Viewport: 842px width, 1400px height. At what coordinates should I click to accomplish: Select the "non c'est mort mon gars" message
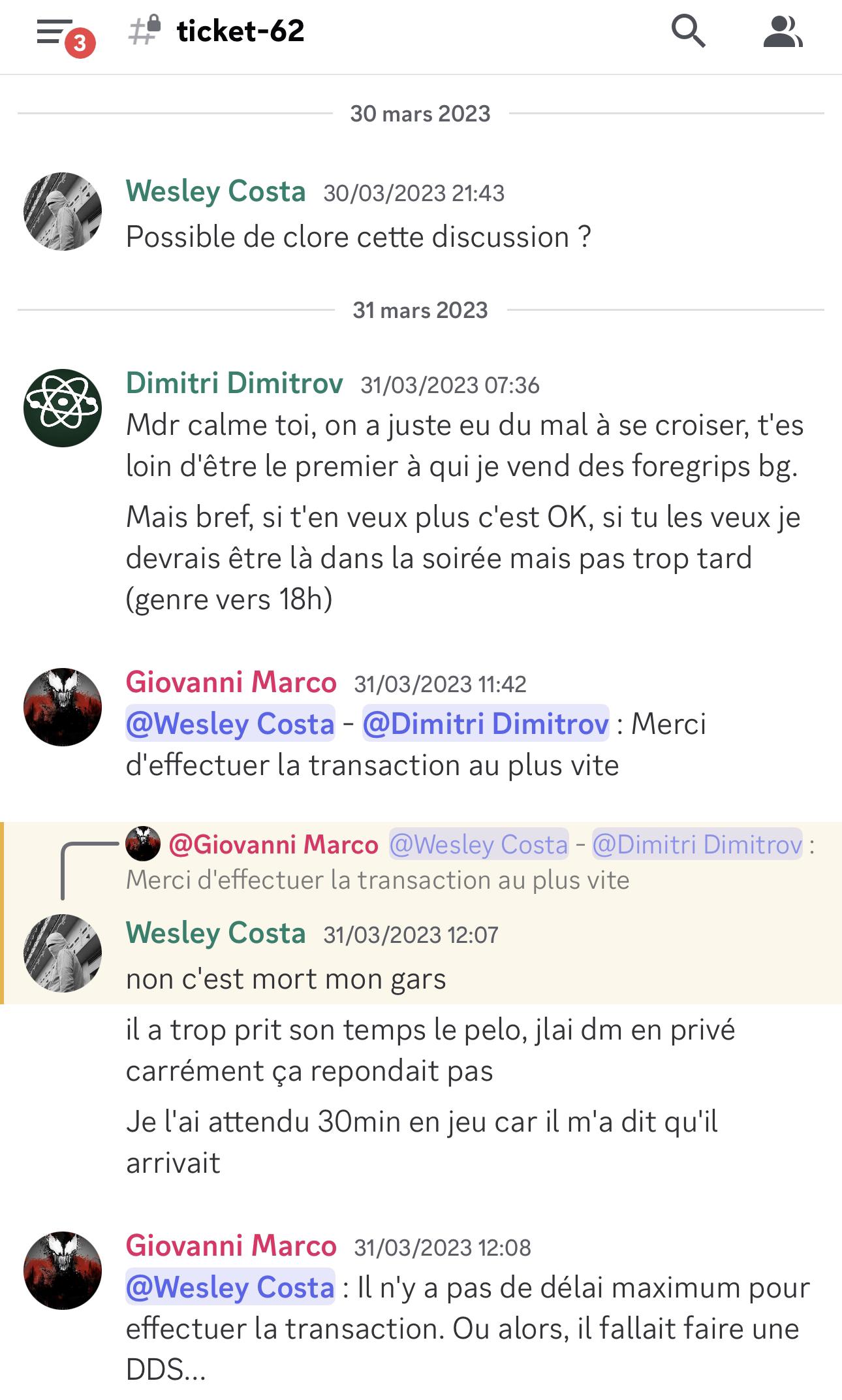tap(286, 979)
